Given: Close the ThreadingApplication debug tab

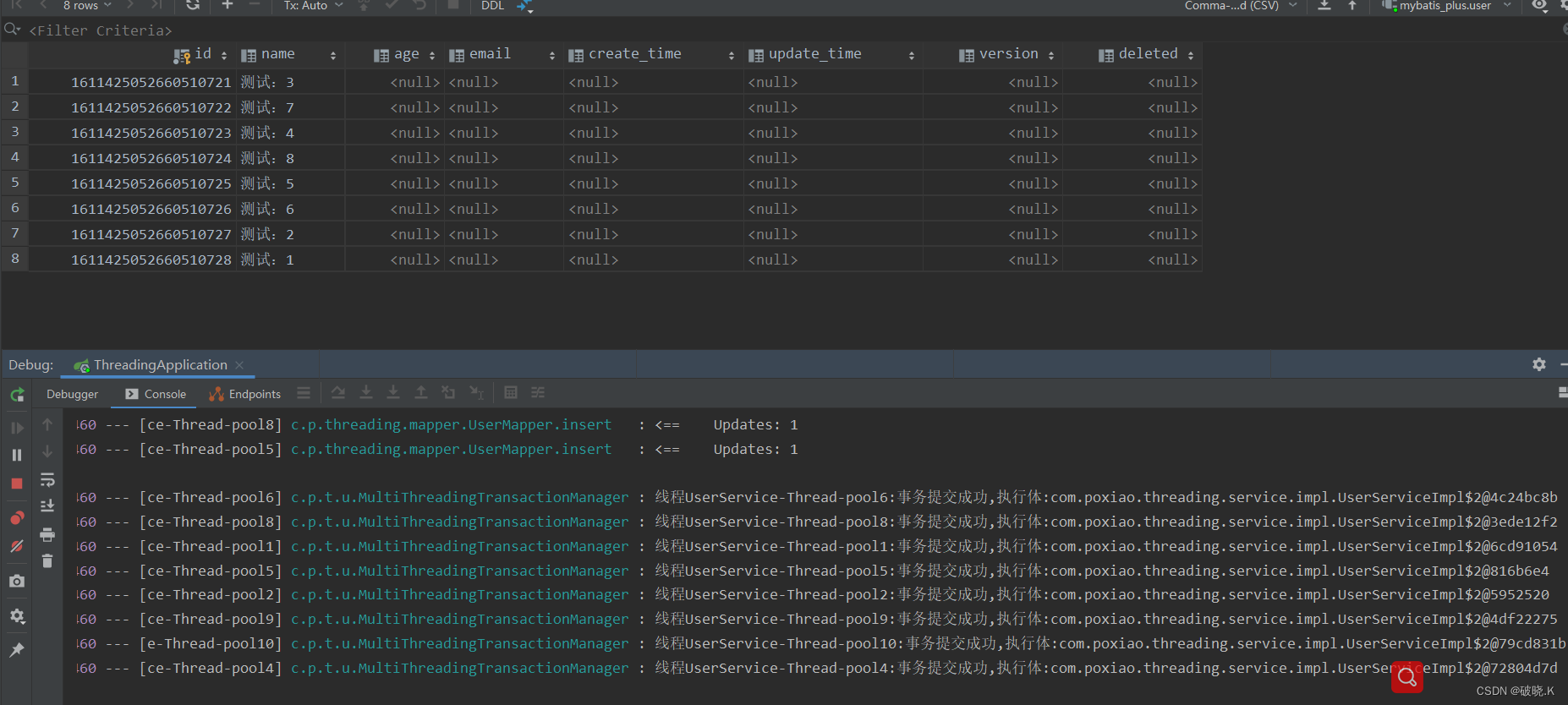Looking at the screenshot, I should tap(239, 365).
